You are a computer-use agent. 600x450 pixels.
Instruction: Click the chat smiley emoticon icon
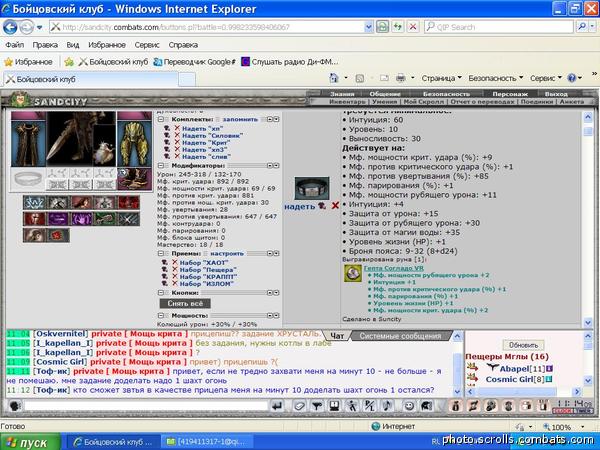(409, 406)
